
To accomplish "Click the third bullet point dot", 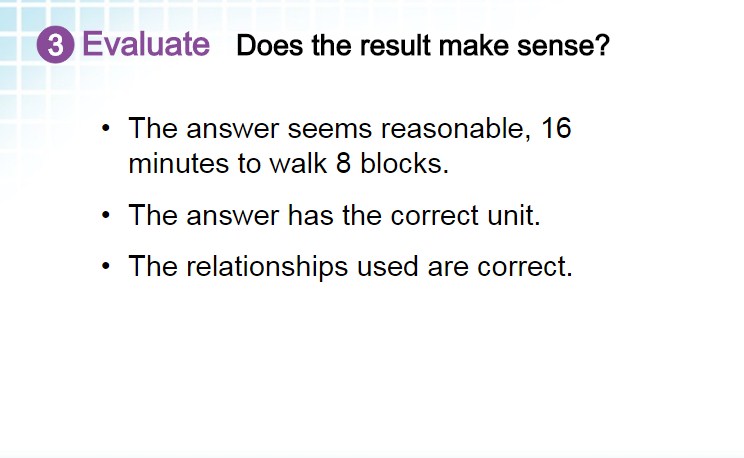I will pyautogui.click(x=105, y=266).
